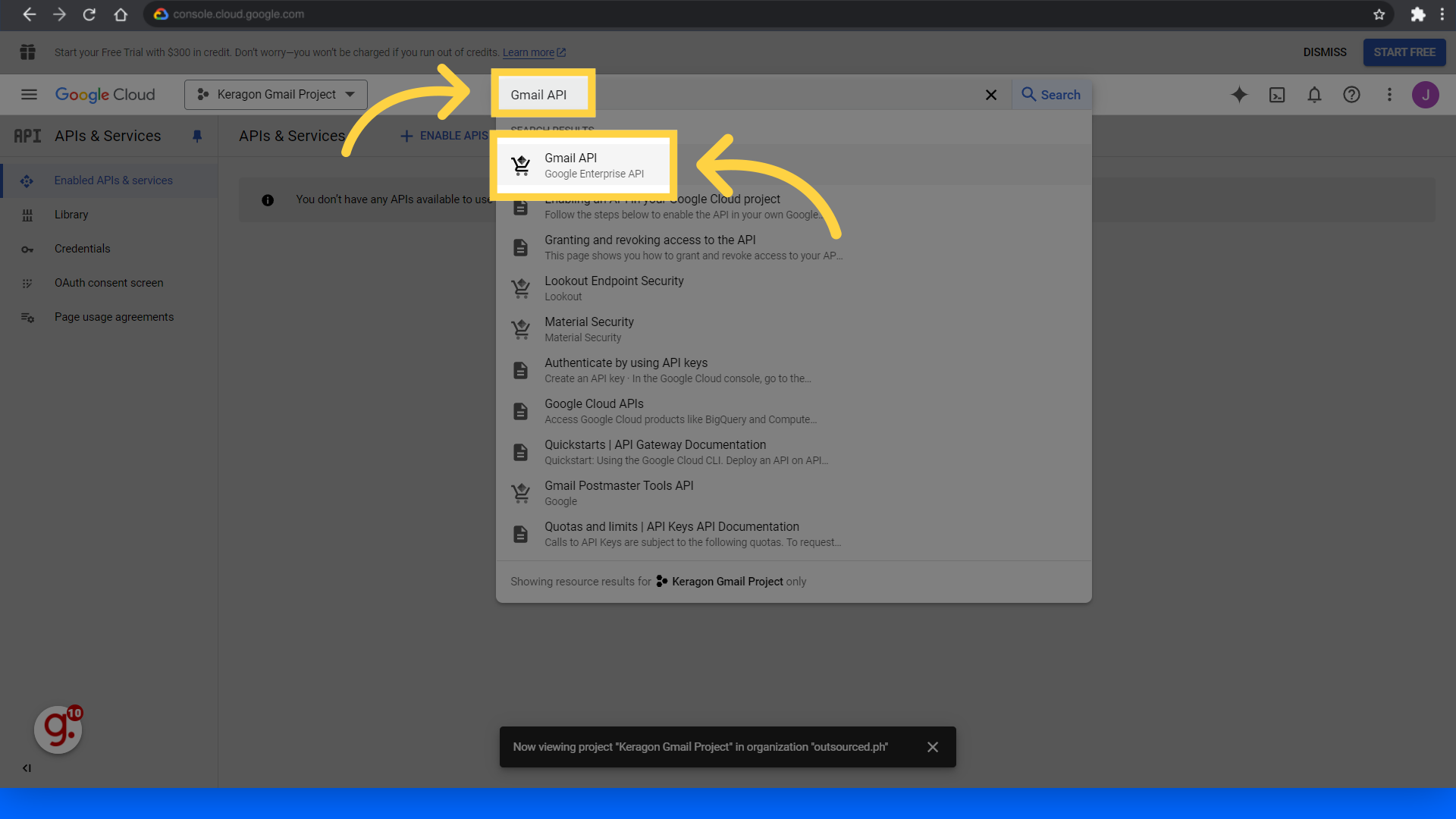Open the help question mark icon
This screenshot has width=1456, height=819.
point(1351,95)
